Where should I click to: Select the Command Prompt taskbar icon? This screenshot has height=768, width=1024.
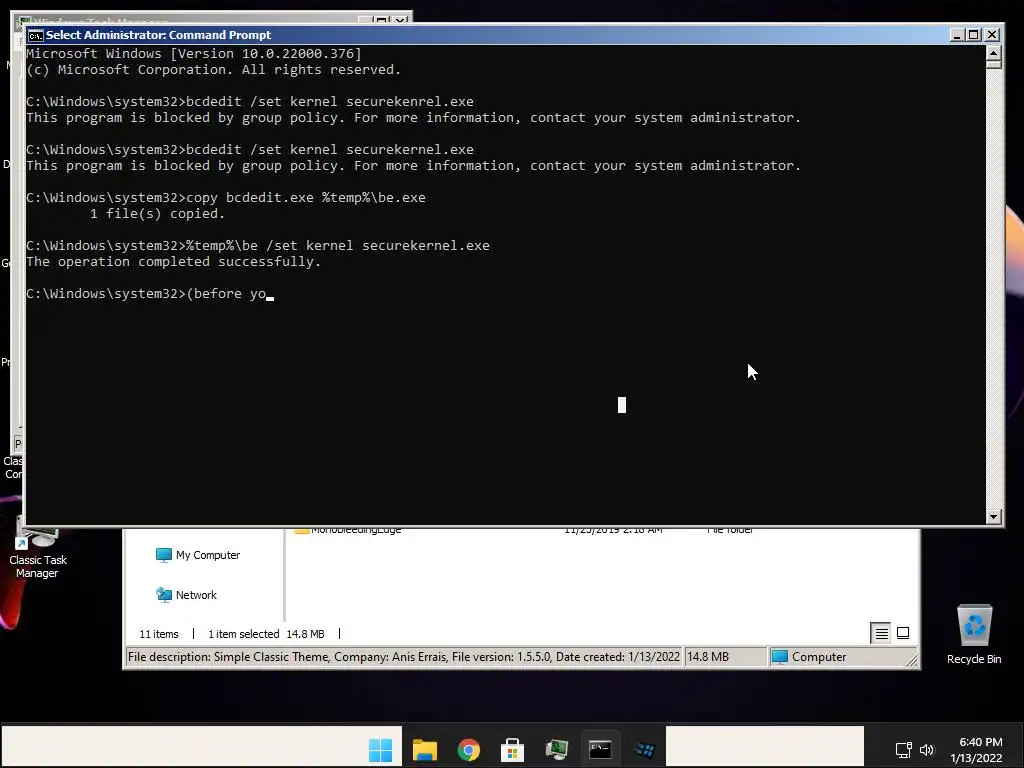(600, 749)
